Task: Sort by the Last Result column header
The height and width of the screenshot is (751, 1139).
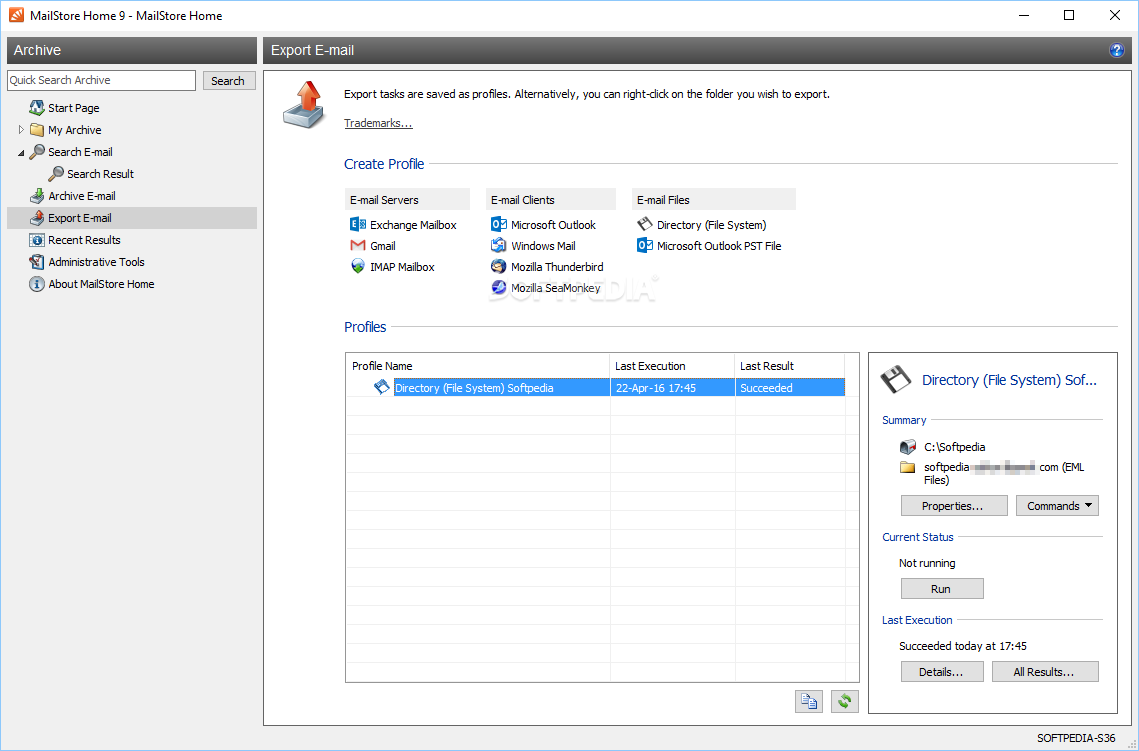Action: tap(790, 366)
